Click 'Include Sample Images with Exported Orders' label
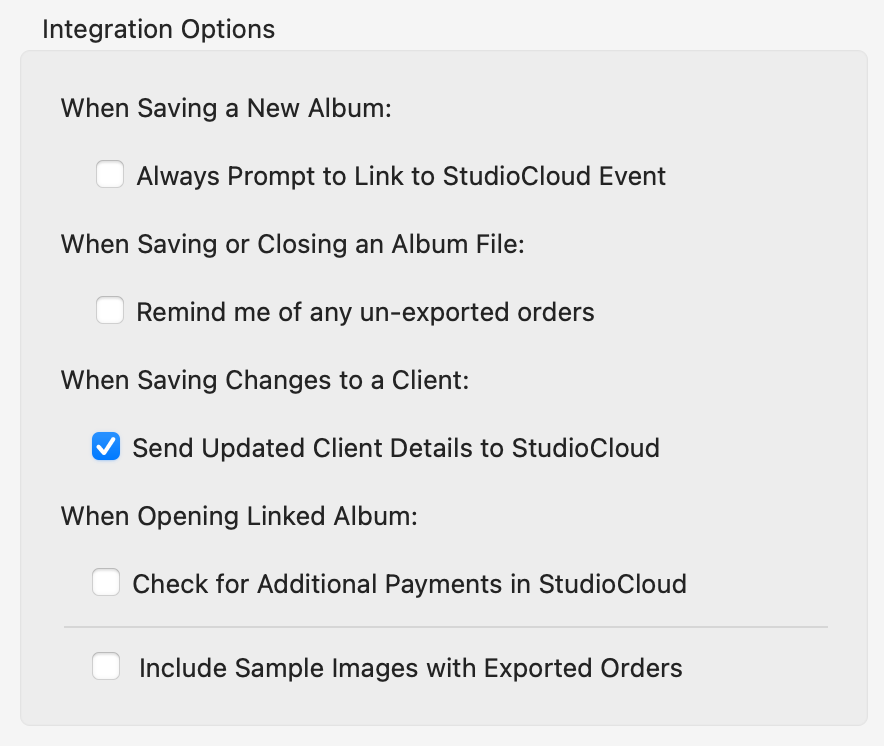884x746 pixels. coord(410,668)
